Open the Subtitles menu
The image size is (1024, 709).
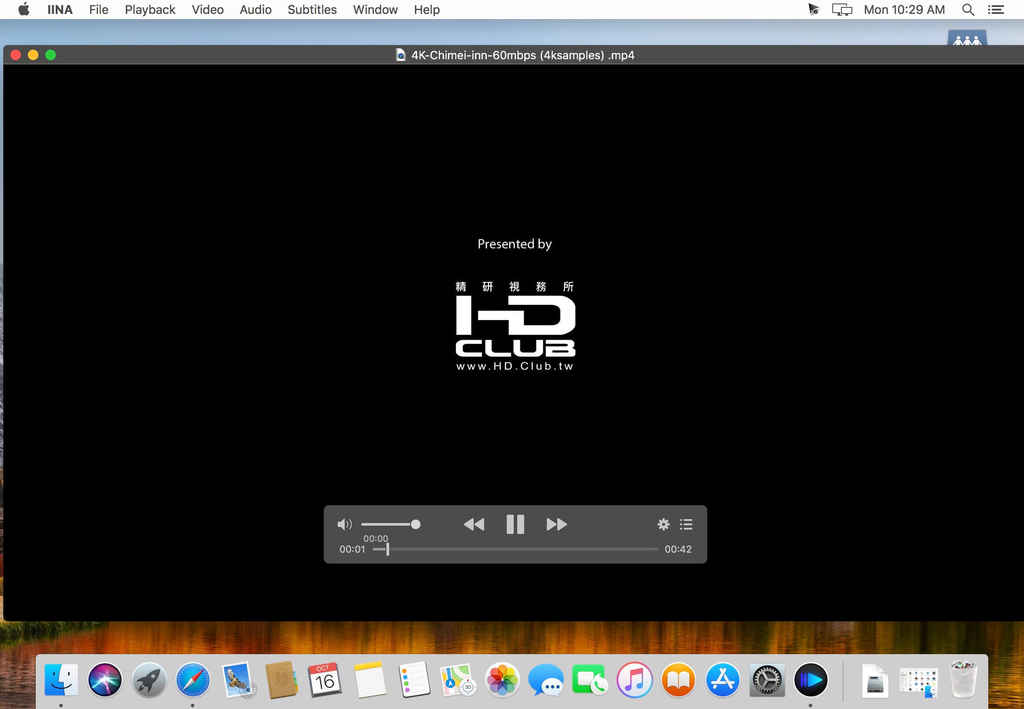tap(312, 10)
